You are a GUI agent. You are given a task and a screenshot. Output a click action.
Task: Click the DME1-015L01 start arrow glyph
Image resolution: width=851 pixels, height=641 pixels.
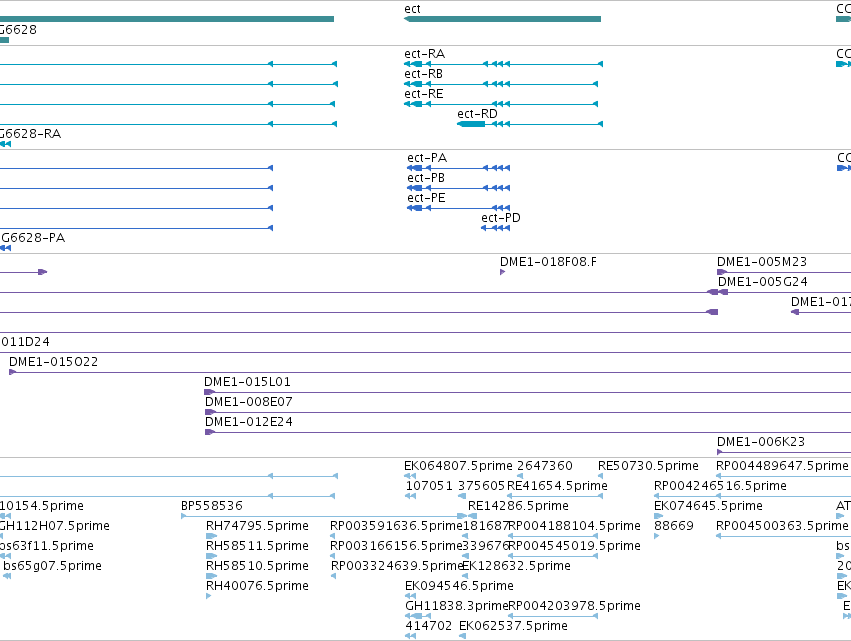point(209,392)
